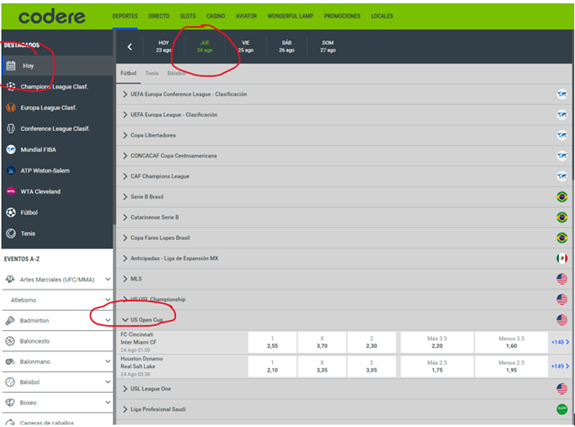Click the icon for UEFA Europa Conference League
The width and height of the screenshot is (575, 427).
(x=562, y=94)
